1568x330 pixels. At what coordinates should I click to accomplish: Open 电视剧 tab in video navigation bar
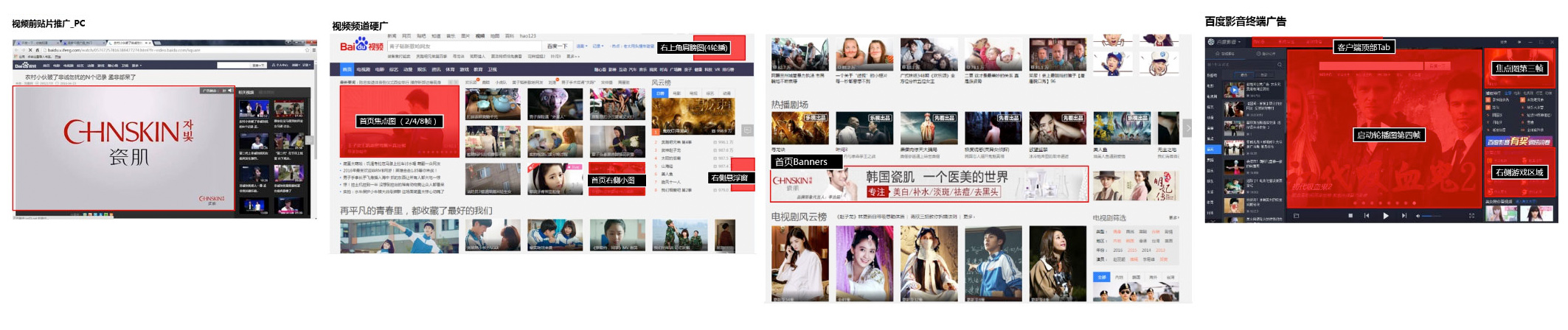click(364, 70)
